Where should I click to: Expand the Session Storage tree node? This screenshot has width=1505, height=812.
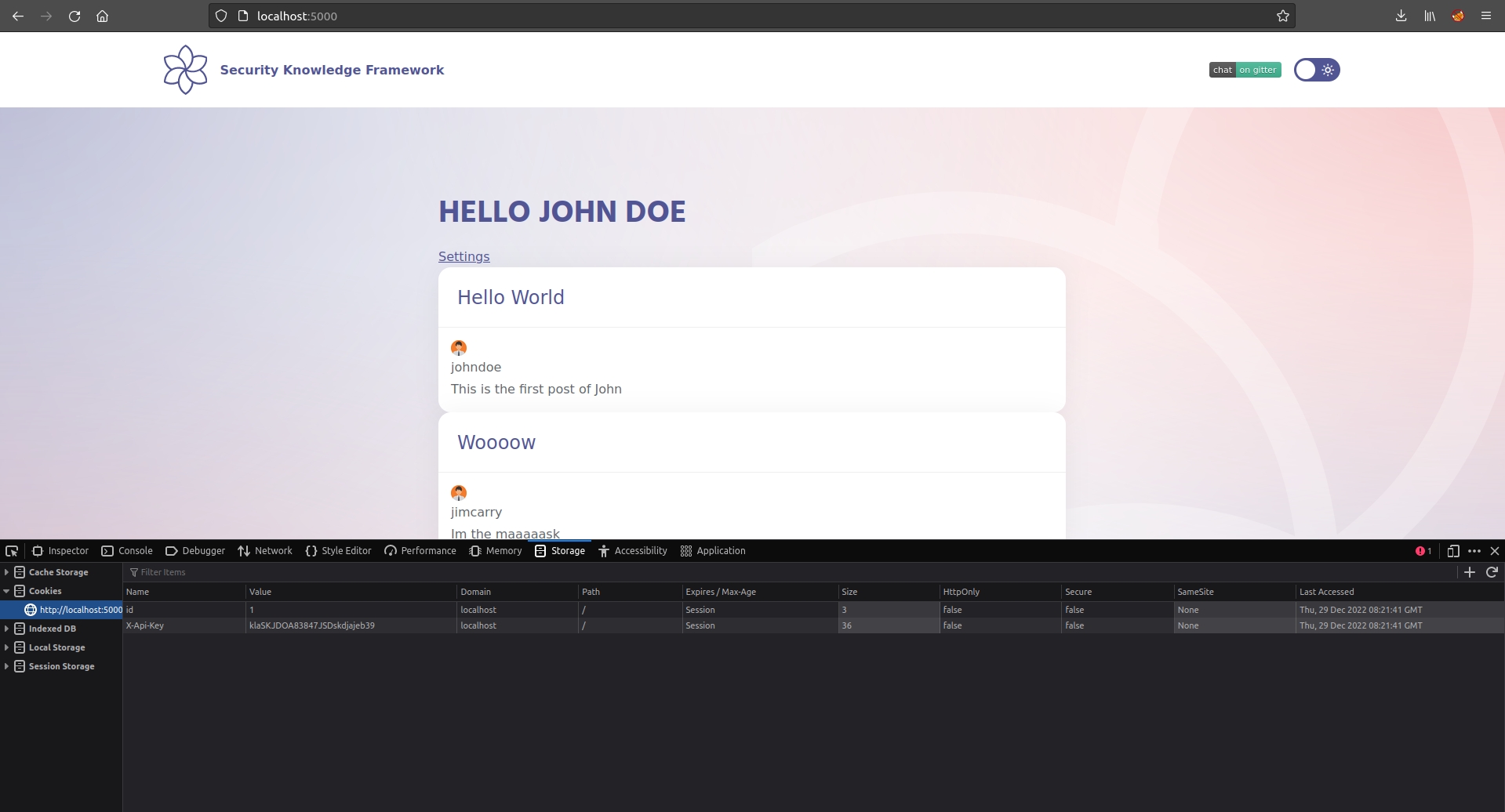point(7,666)
